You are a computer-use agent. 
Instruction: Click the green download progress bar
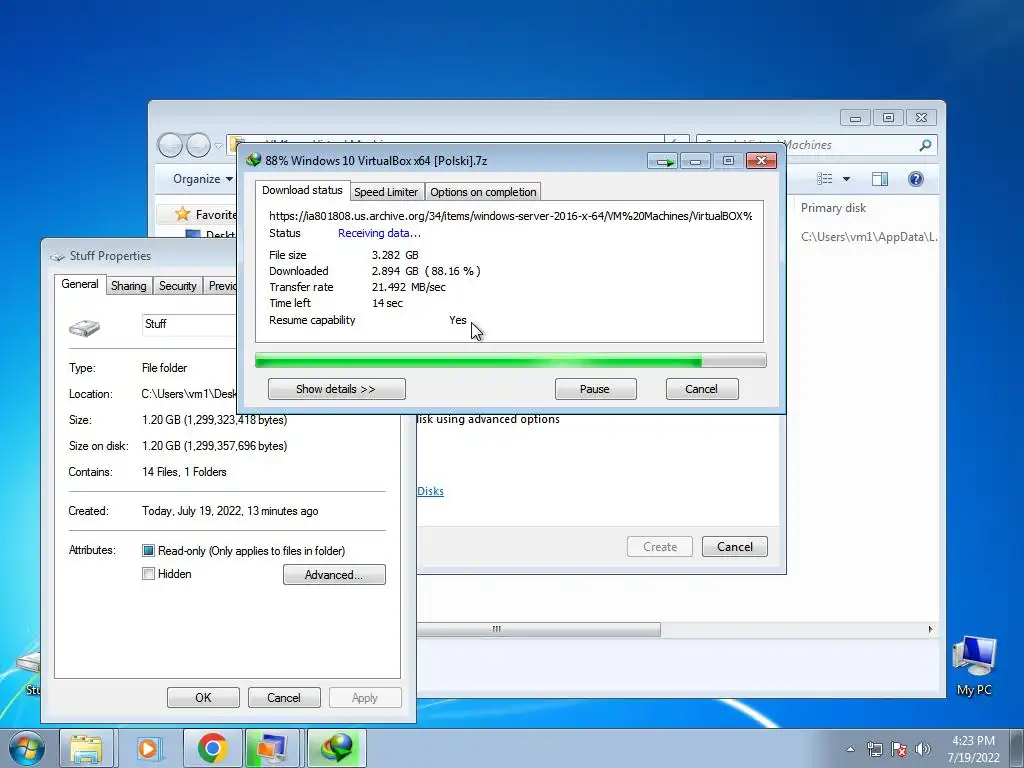pos(510,360)
